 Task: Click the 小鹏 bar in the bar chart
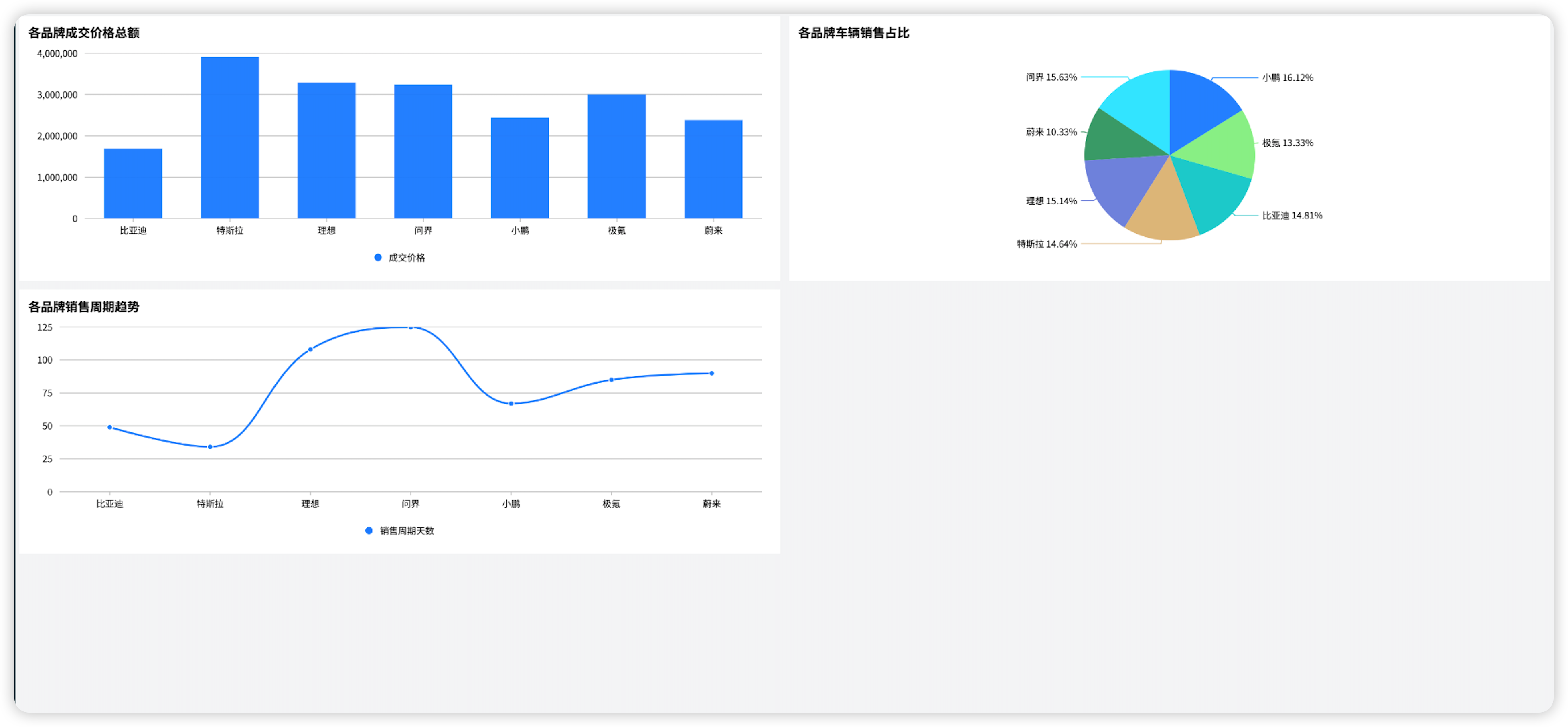click(x=520, y=168)
